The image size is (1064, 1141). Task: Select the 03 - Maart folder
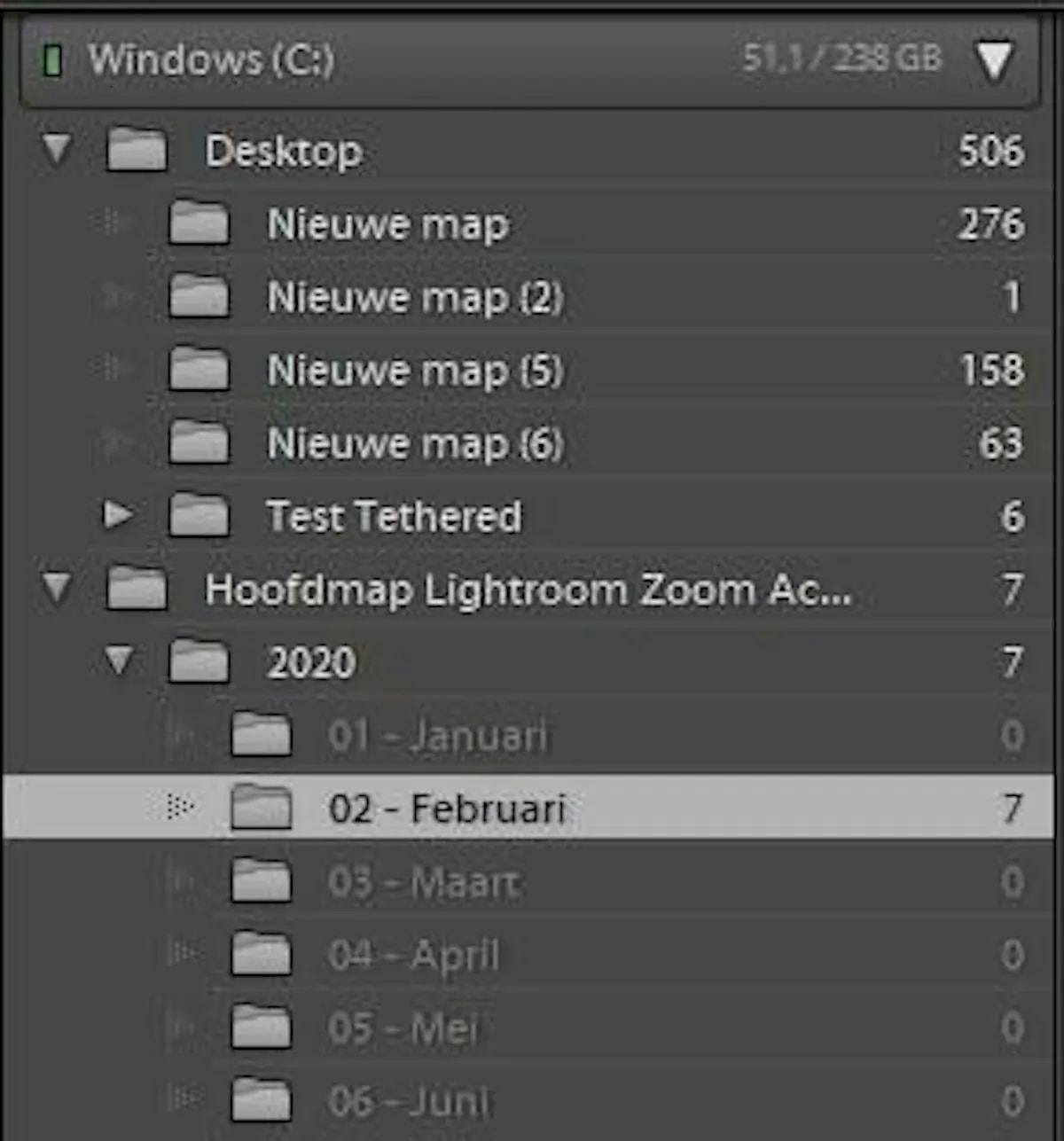(x=528, y=881)
